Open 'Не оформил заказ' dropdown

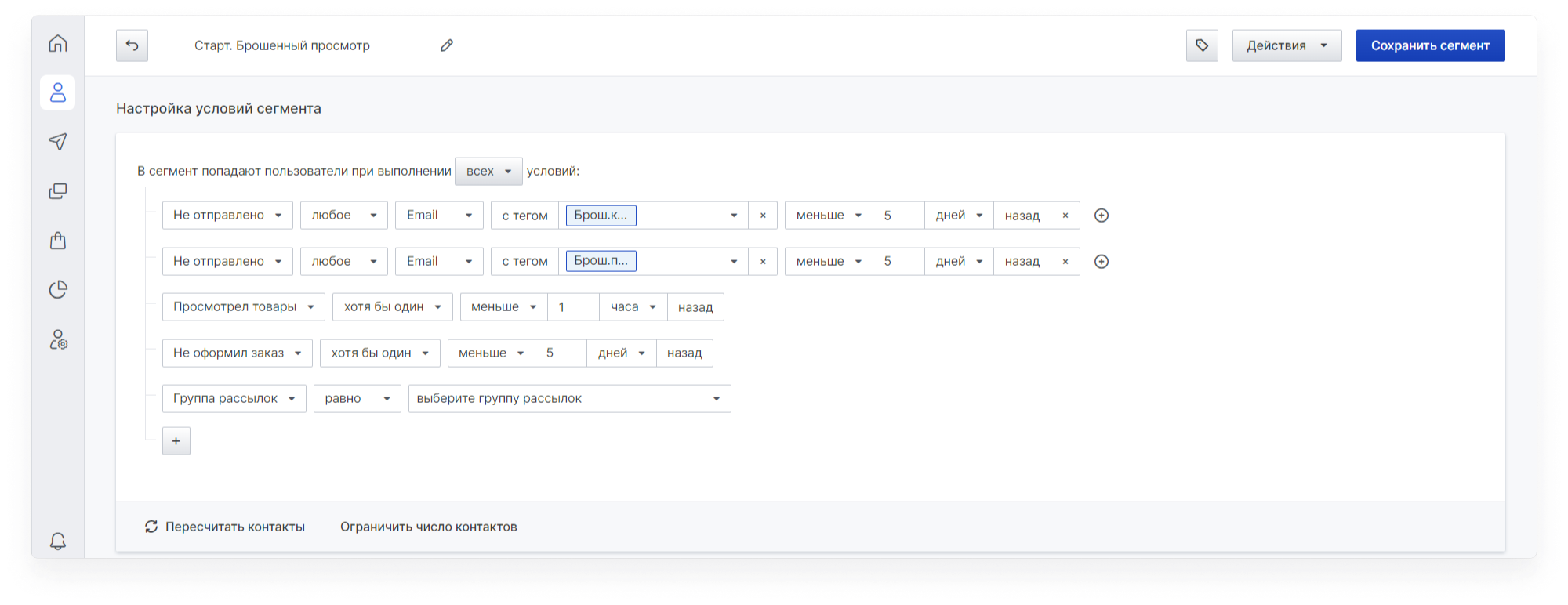pyautogui.click(x=238, y=353)
